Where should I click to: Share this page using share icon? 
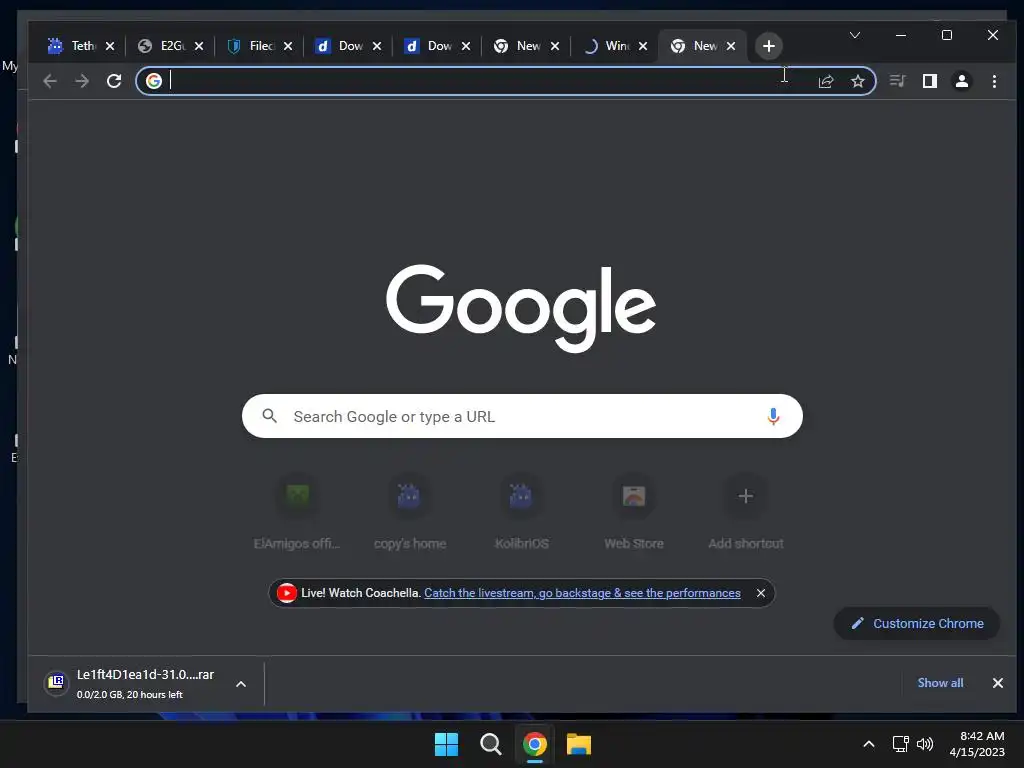pyautogui.click(x=825, y=81)
